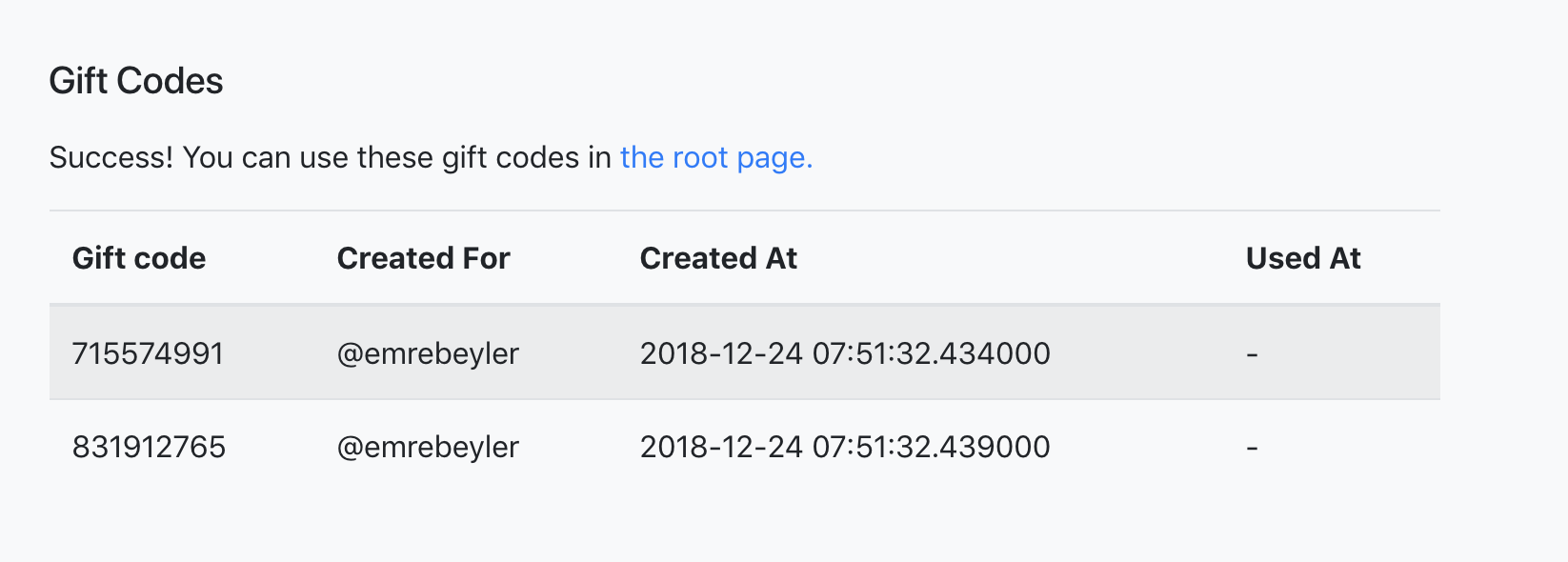
Task: Click @emrebeyler in the 831912765 row
Action: (428, 447)
